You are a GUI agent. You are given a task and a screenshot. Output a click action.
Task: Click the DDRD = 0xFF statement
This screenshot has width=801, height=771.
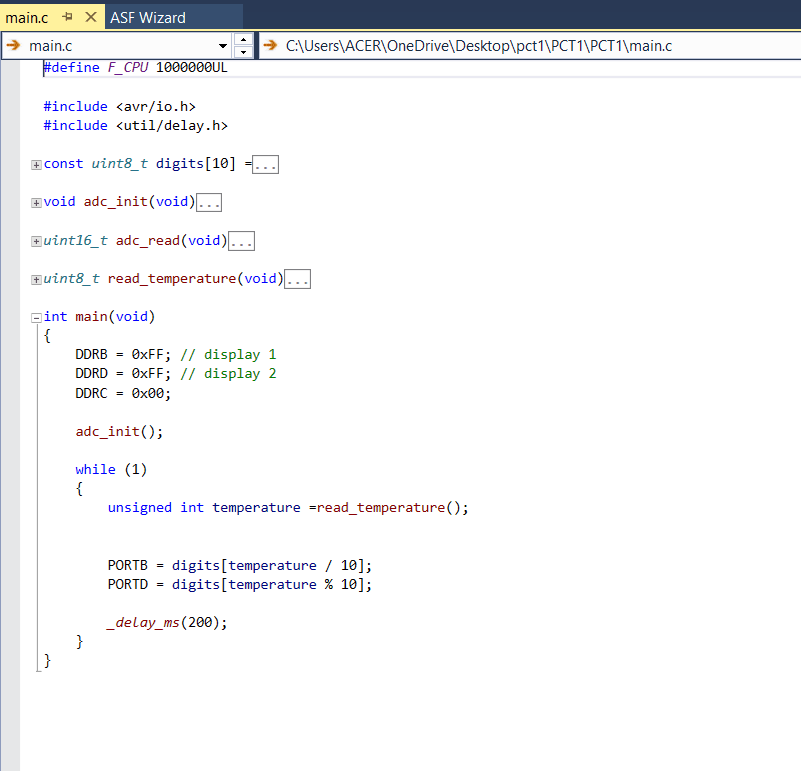(123, 373)
